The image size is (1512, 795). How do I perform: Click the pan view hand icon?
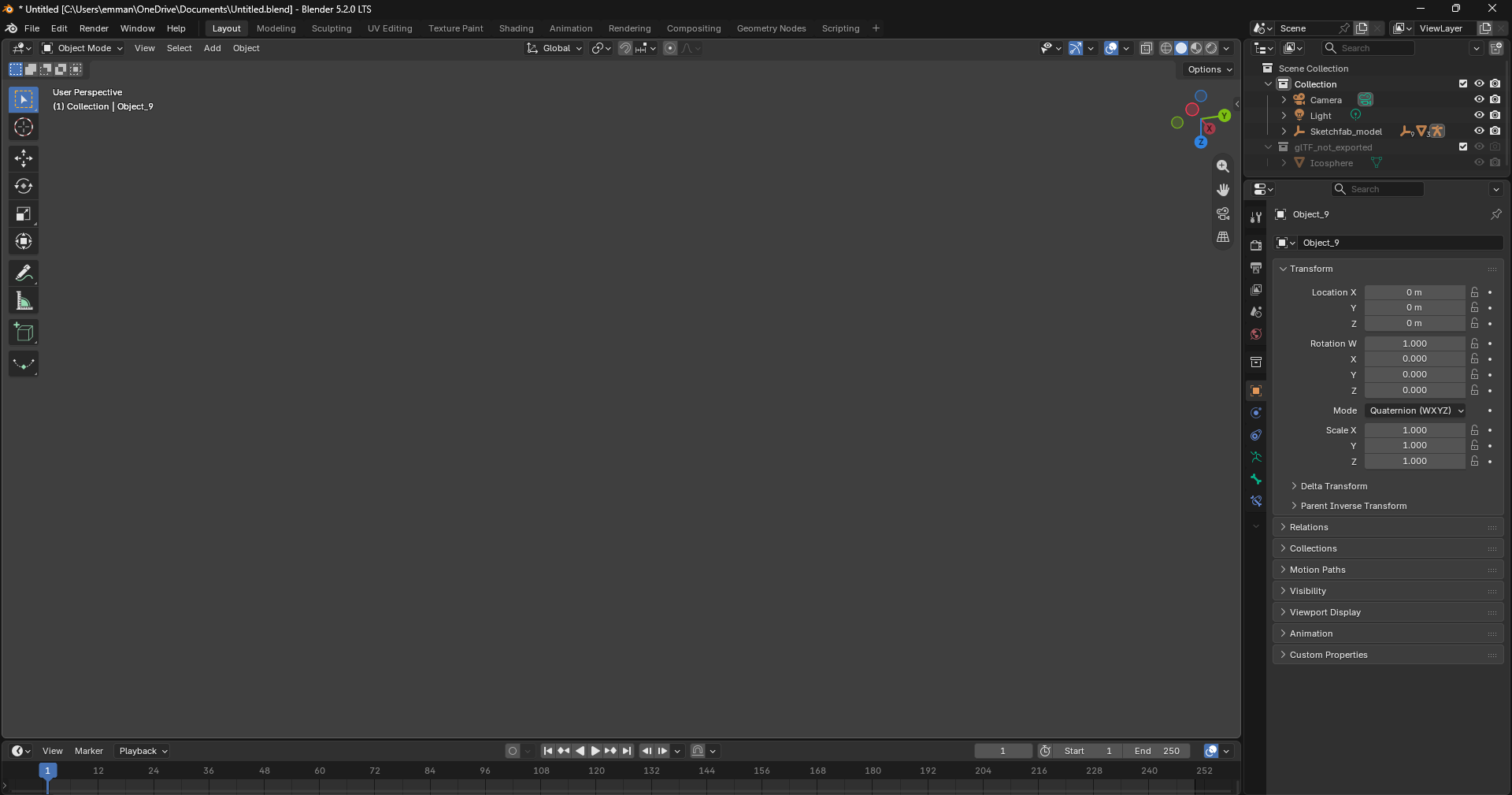click(x=1223, y=190)
